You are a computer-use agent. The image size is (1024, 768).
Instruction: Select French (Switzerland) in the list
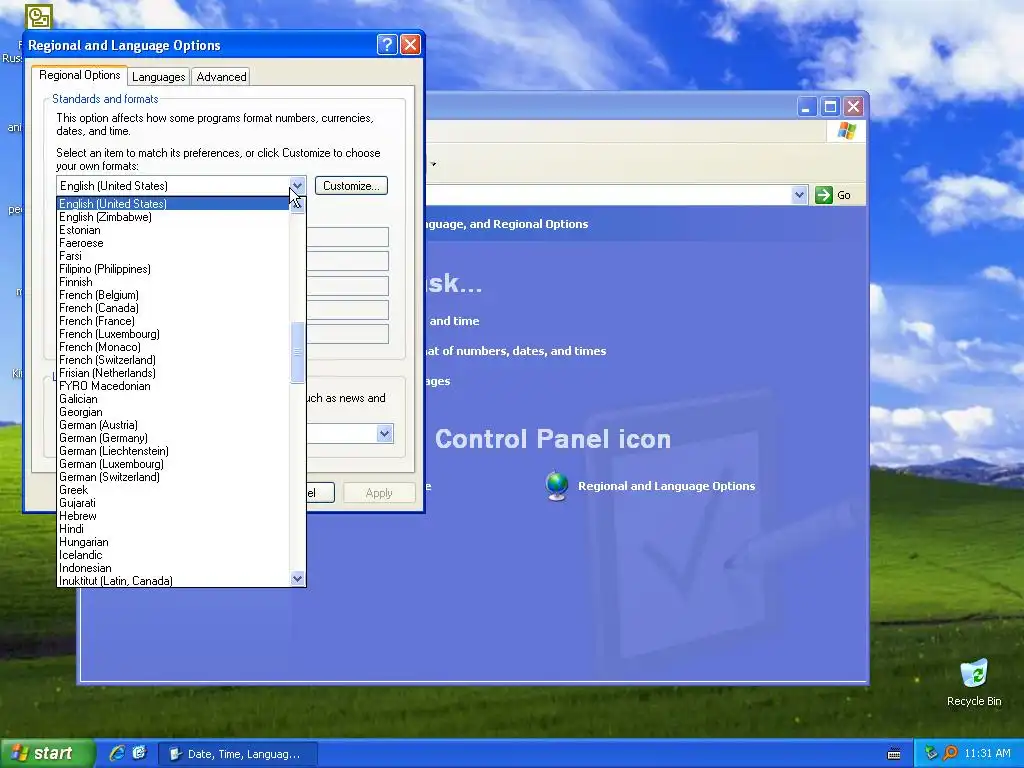[173, 360]
